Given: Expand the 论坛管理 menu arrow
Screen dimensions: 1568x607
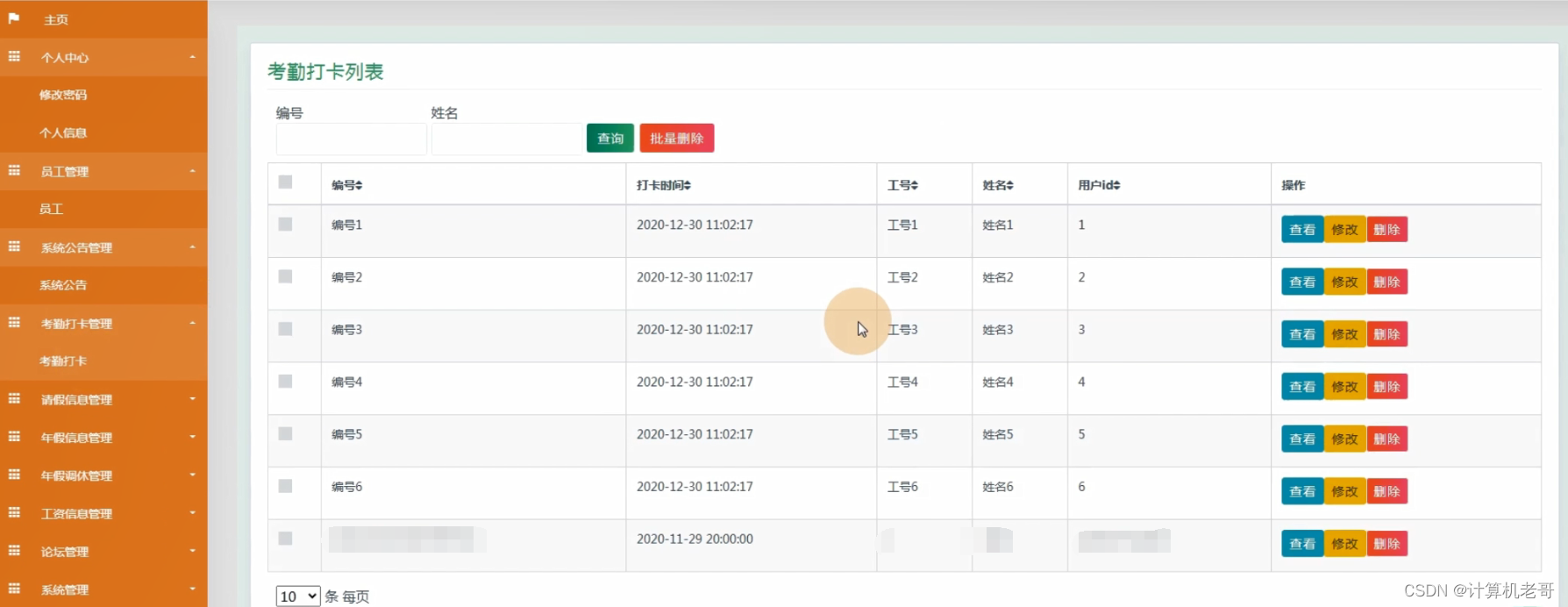Looking at the screenshot, I should coord(192,551).
